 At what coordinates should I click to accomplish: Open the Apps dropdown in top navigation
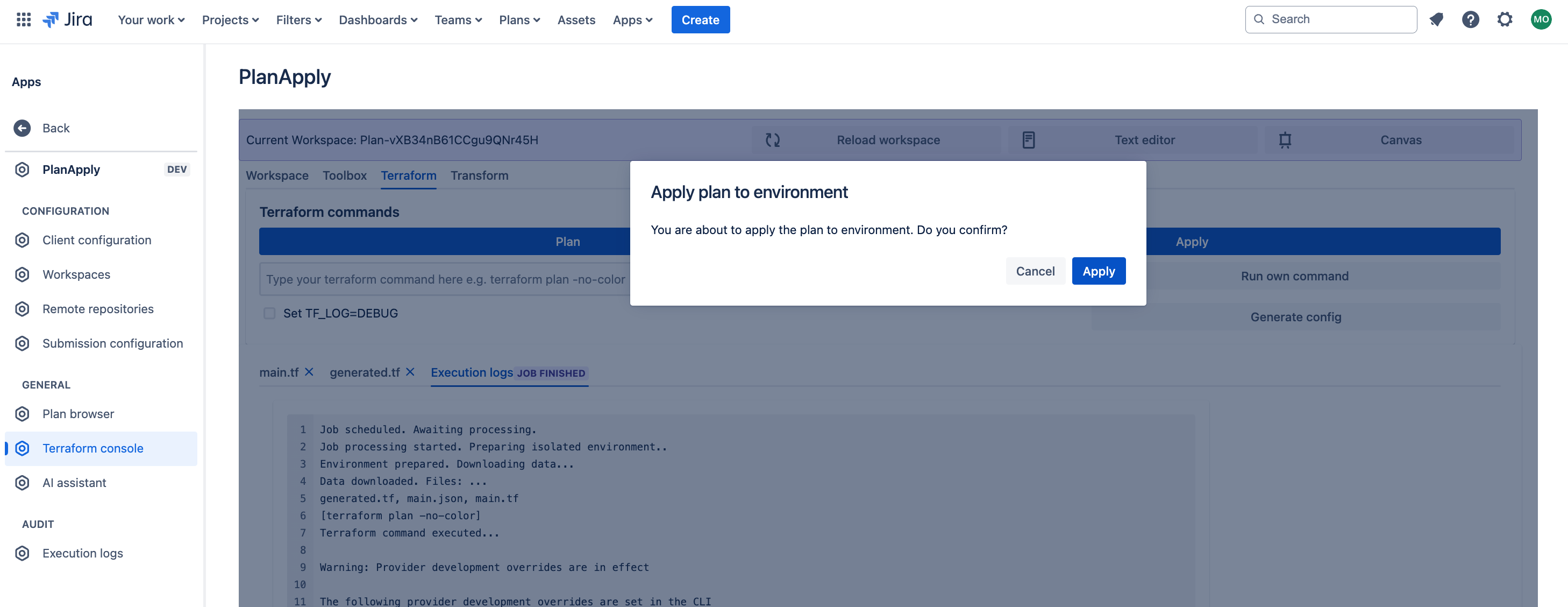pos(632,19)
